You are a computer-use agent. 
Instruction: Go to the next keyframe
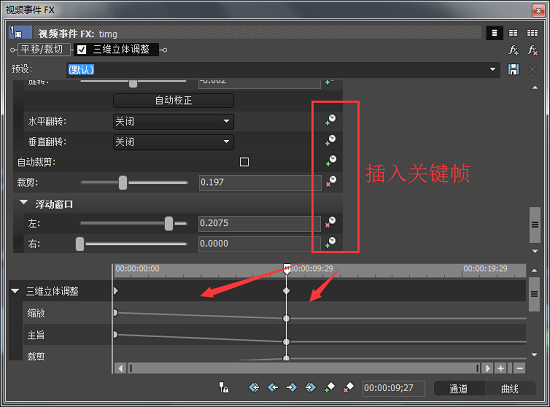pyautogui.click(x=291, y=387)
